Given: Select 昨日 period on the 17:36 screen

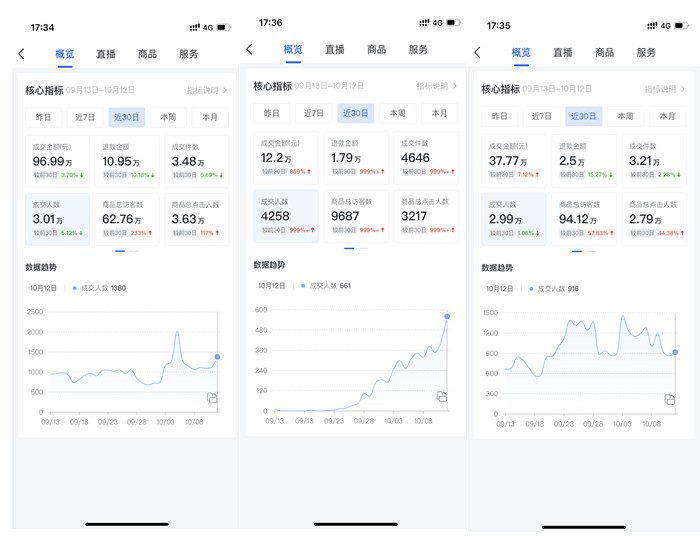Looking at the screenshot, I should click(271, 113).
